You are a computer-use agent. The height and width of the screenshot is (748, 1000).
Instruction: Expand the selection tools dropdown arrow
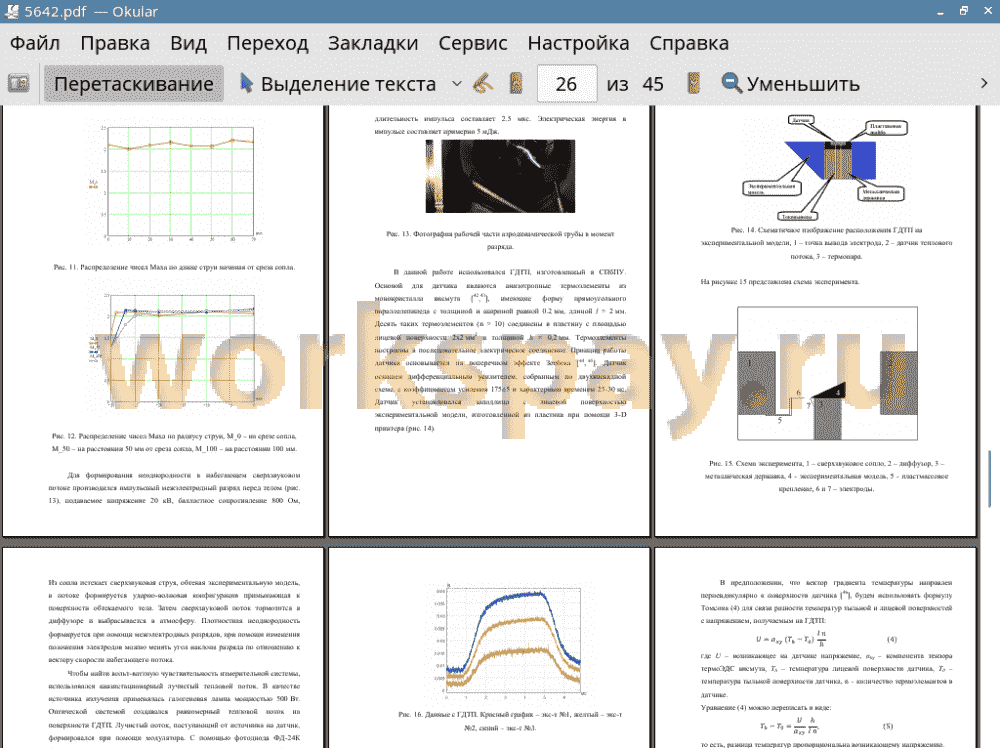(x=457, y=84)
